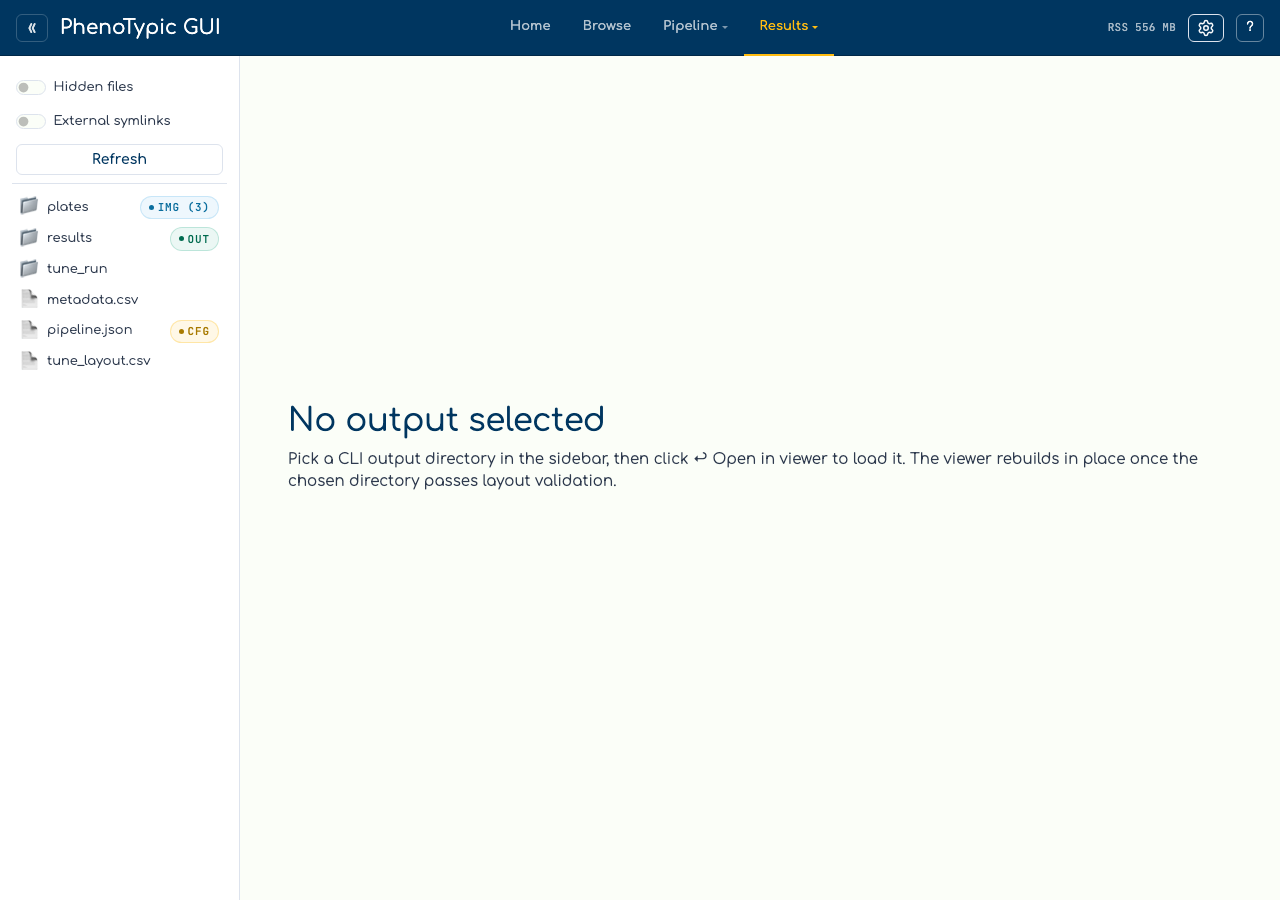Select the tune_run folder name

[x=77, y=269]
